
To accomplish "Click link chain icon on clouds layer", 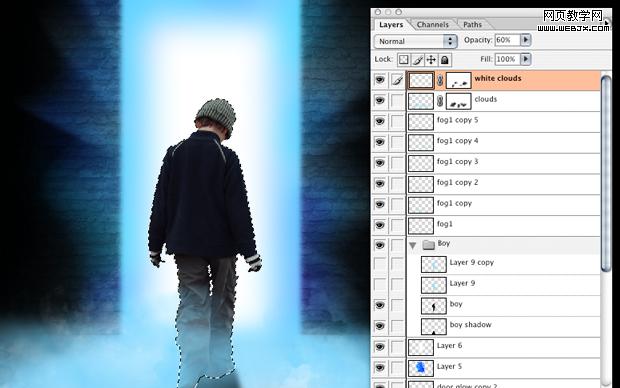I will (x=440, y=101).
